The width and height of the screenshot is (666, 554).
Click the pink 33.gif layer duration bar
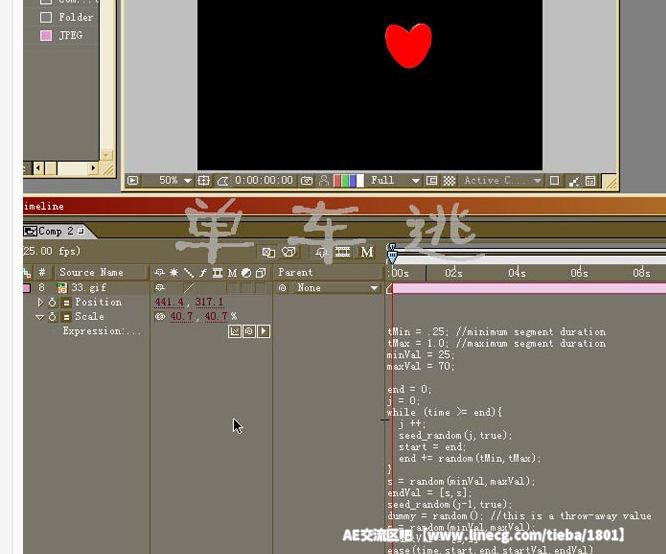tap(529, 288)
